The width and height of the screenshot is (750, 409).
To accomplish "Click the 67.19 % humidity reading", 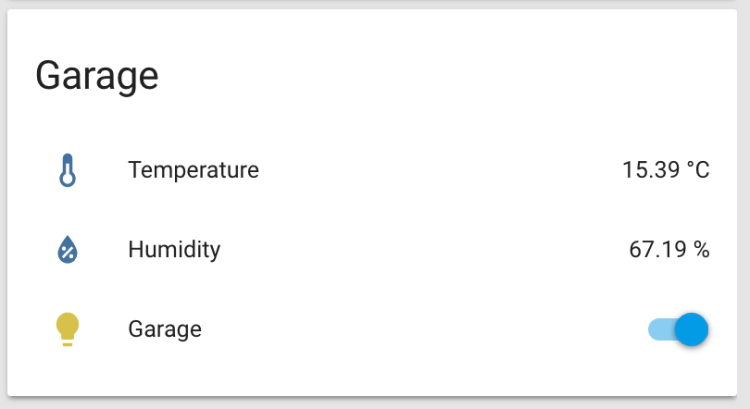I will click(x=669, y=250).
